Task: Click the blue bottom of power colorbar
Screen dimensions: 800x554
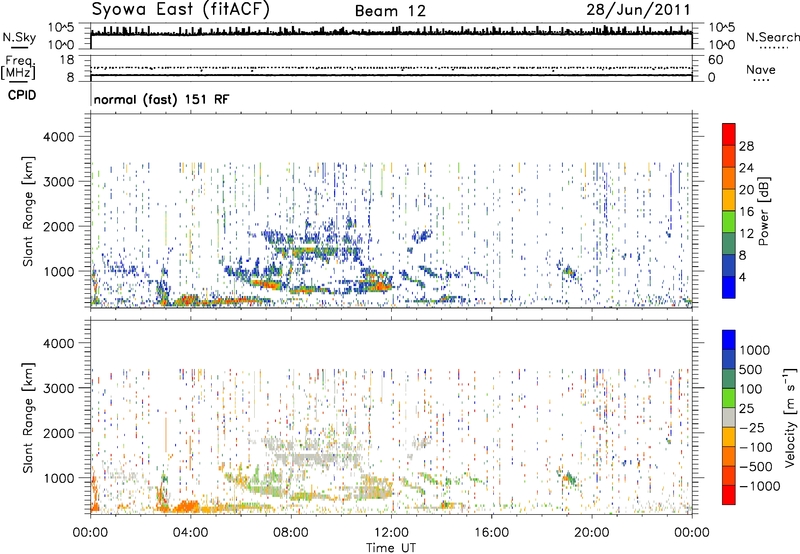Action: point(729,287)
